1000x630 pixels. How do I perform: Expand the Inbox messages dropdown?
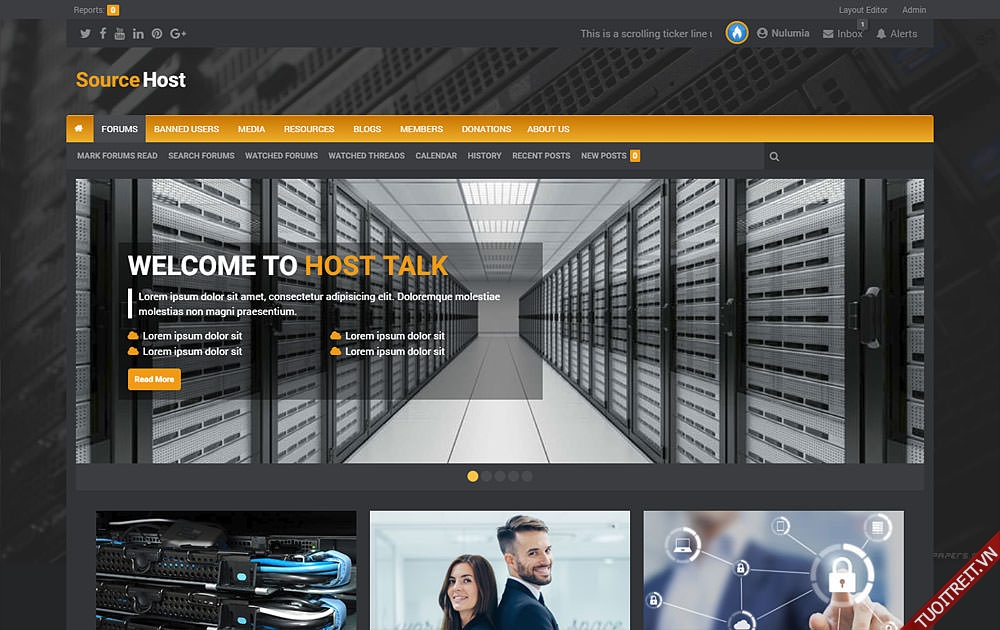coord(843,34)
